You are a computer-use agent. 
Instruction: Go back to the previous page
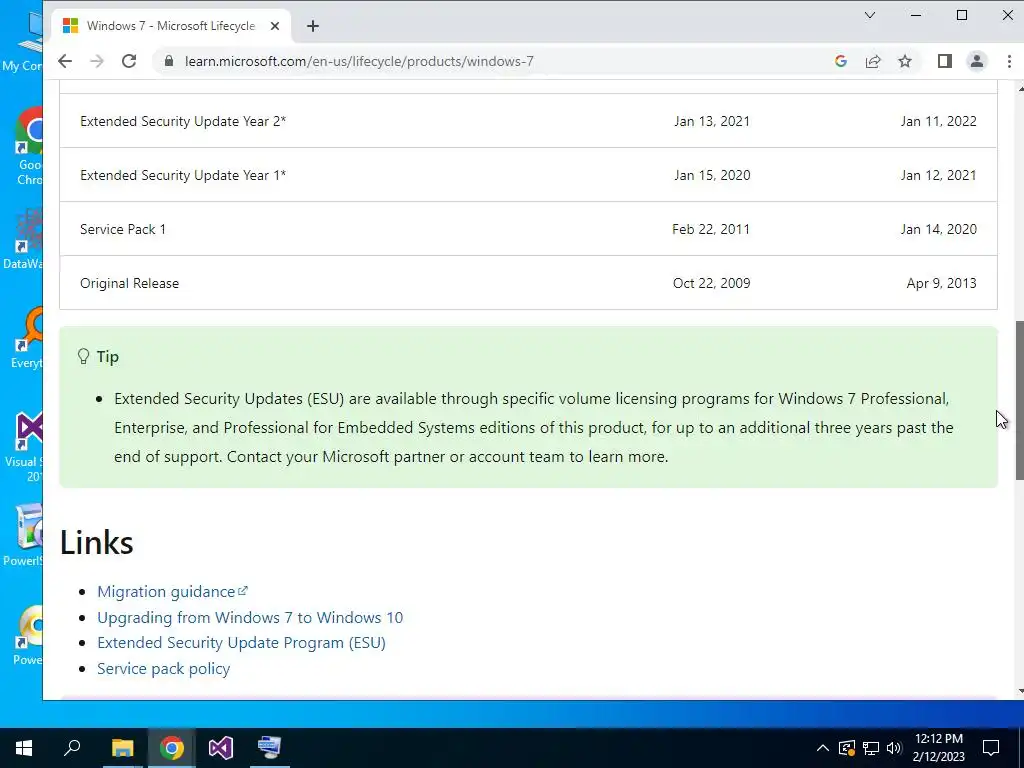click(x=65, y=61)
